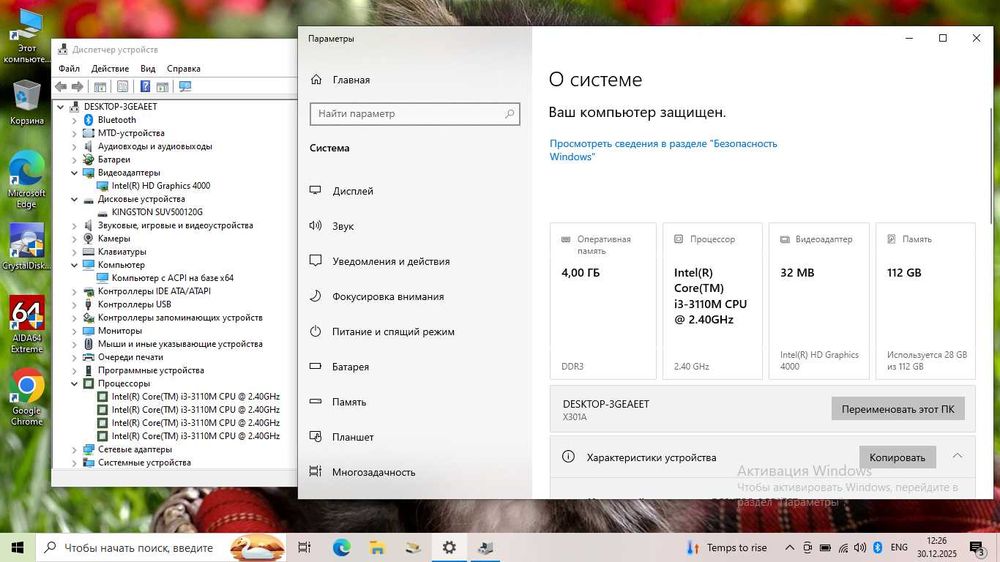Select Компьютер с ACPI на базе x64
Viewport: 1000px width, 562px height.
tap(172, 278)
